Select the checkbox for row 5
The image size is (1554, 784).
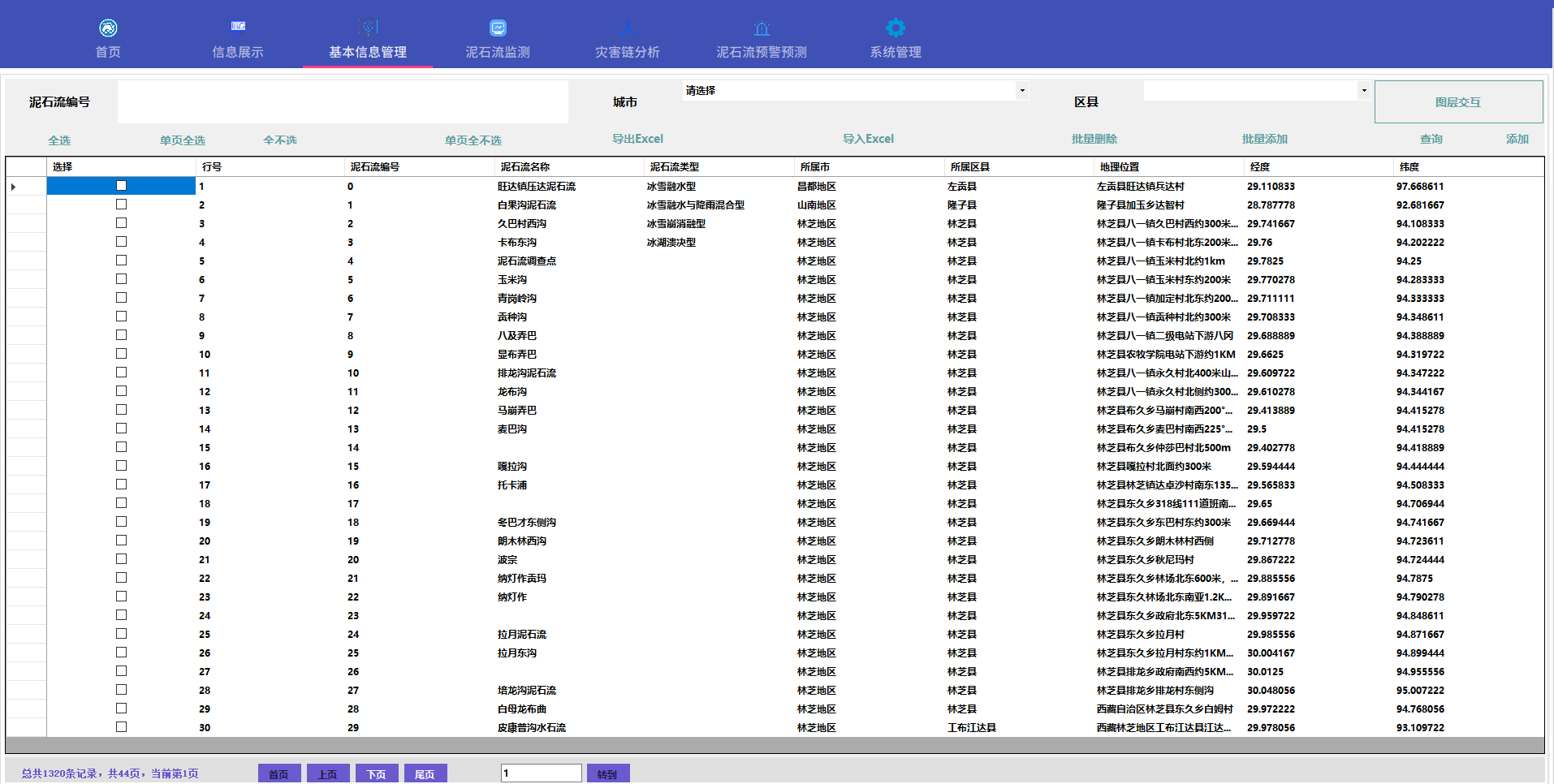121,261
